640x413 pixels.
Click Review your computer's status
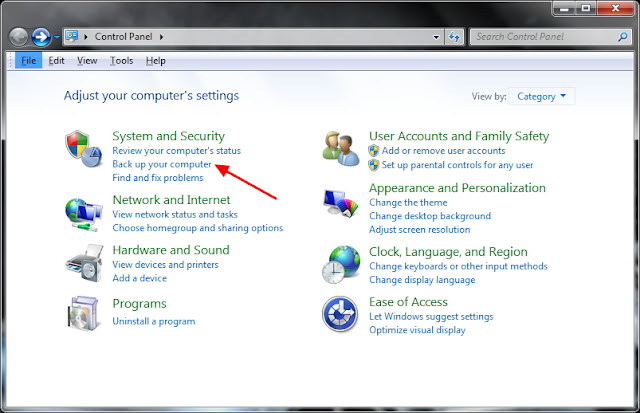point(176,151)
